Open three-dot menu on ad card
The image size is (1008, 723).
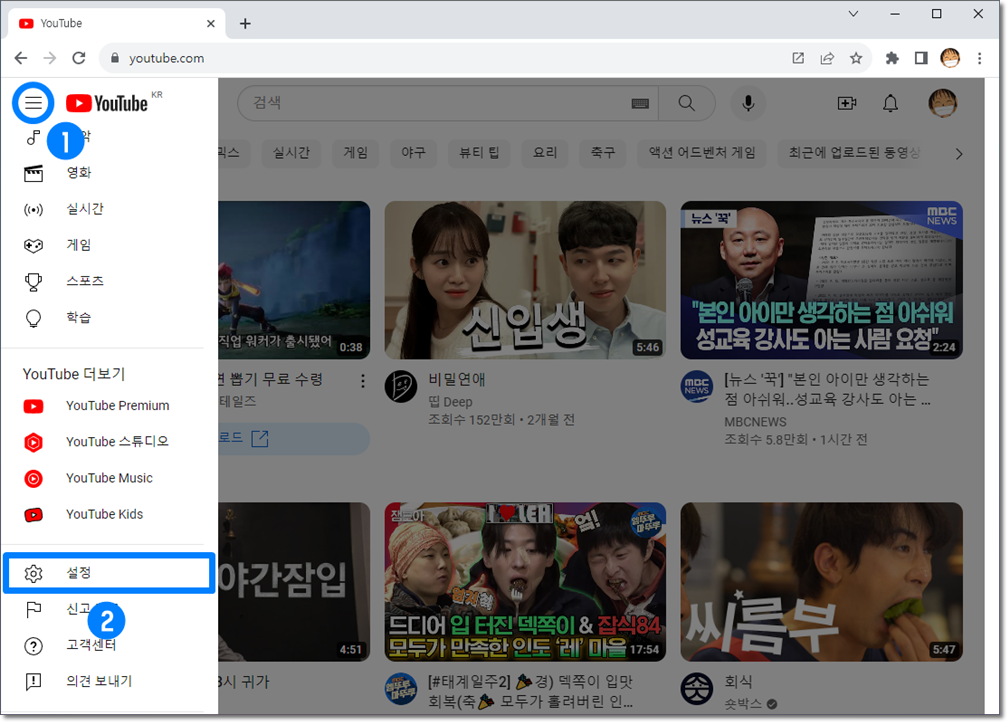(363, 381)
